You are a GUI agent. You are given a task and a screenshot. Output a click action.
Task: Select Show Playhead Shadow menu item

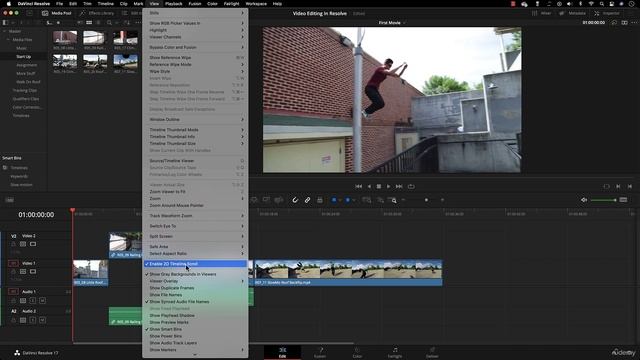coord(195,316)
